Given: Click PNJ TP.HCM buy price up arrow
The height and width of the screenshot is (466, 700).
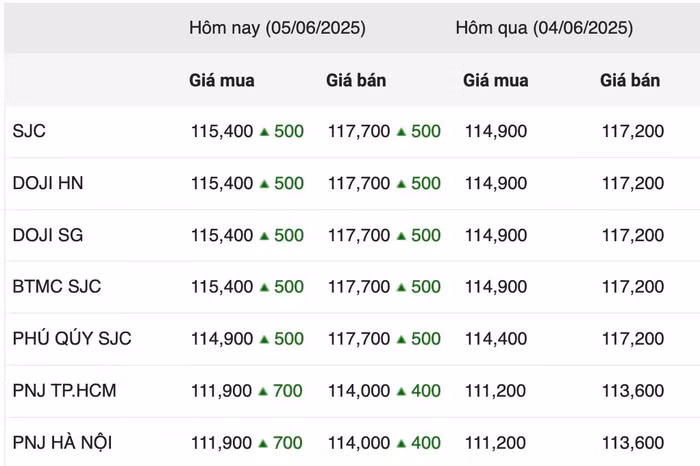Looking at the screenshot, I should click(x=265, y=391).
